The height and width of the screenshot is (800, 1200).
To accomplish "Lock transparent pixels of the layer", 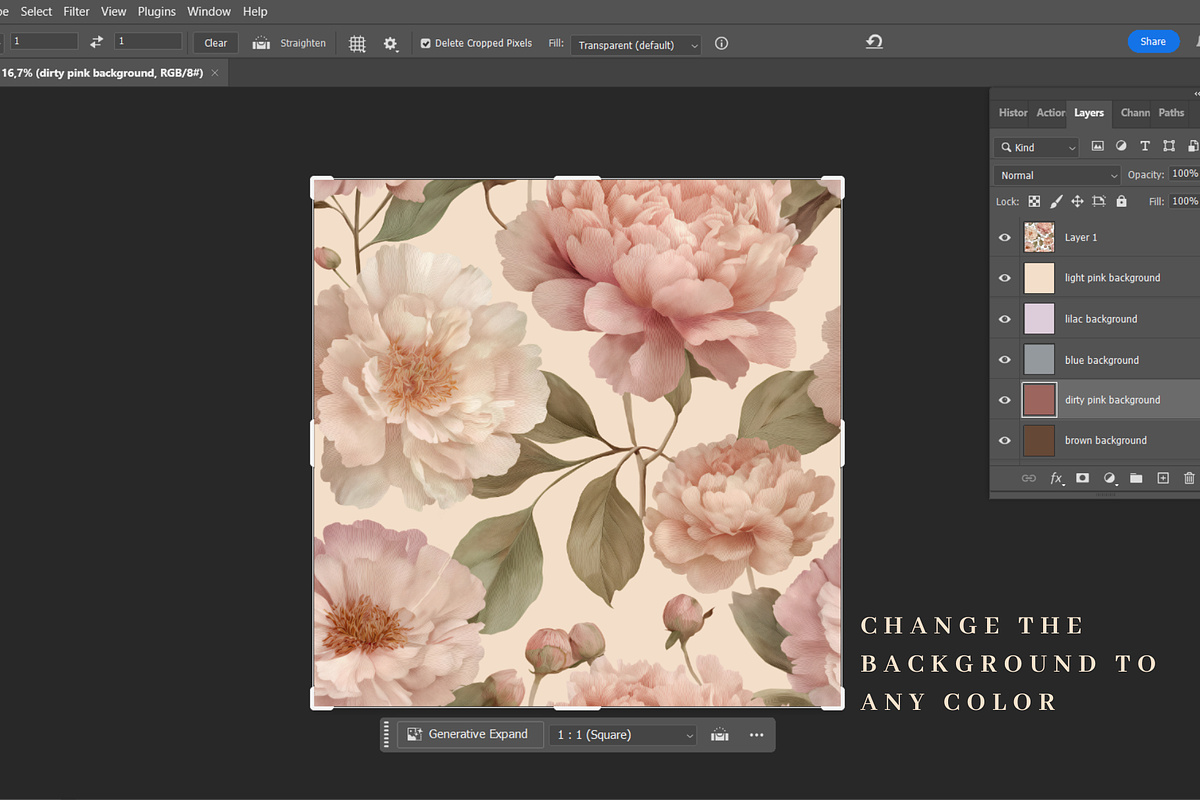I will coord(1034,201).
